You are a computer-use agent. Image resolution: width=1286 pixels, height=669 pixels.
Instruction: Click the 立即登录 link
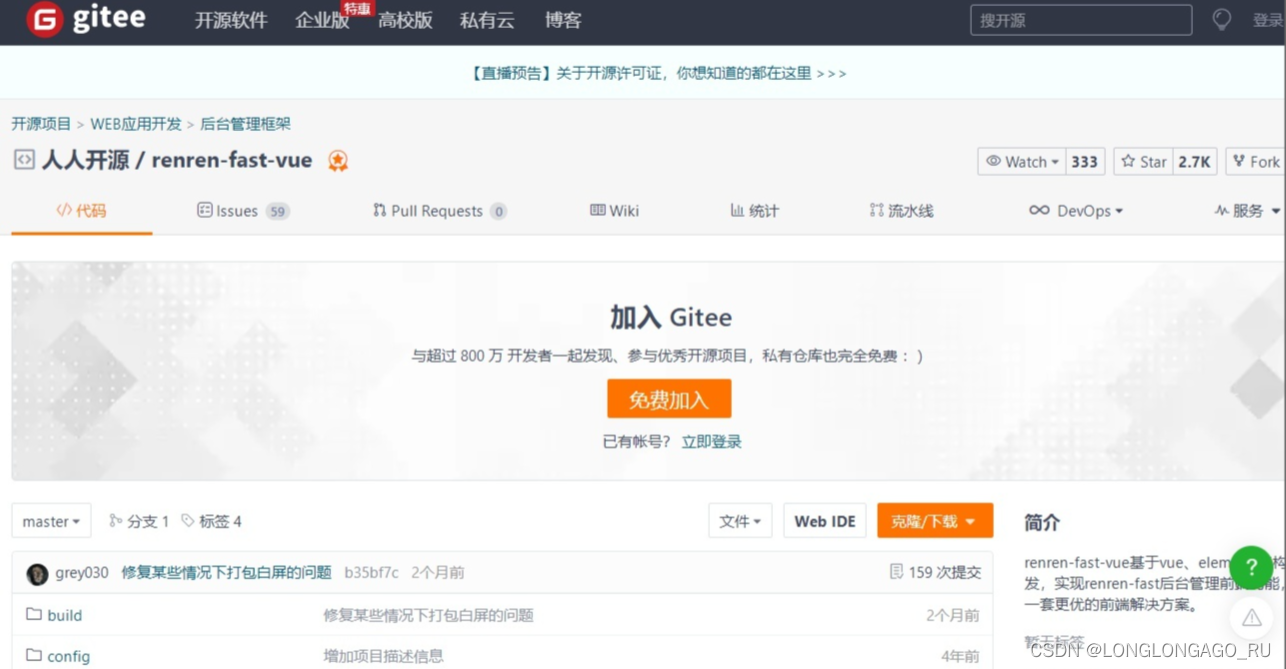712,442
